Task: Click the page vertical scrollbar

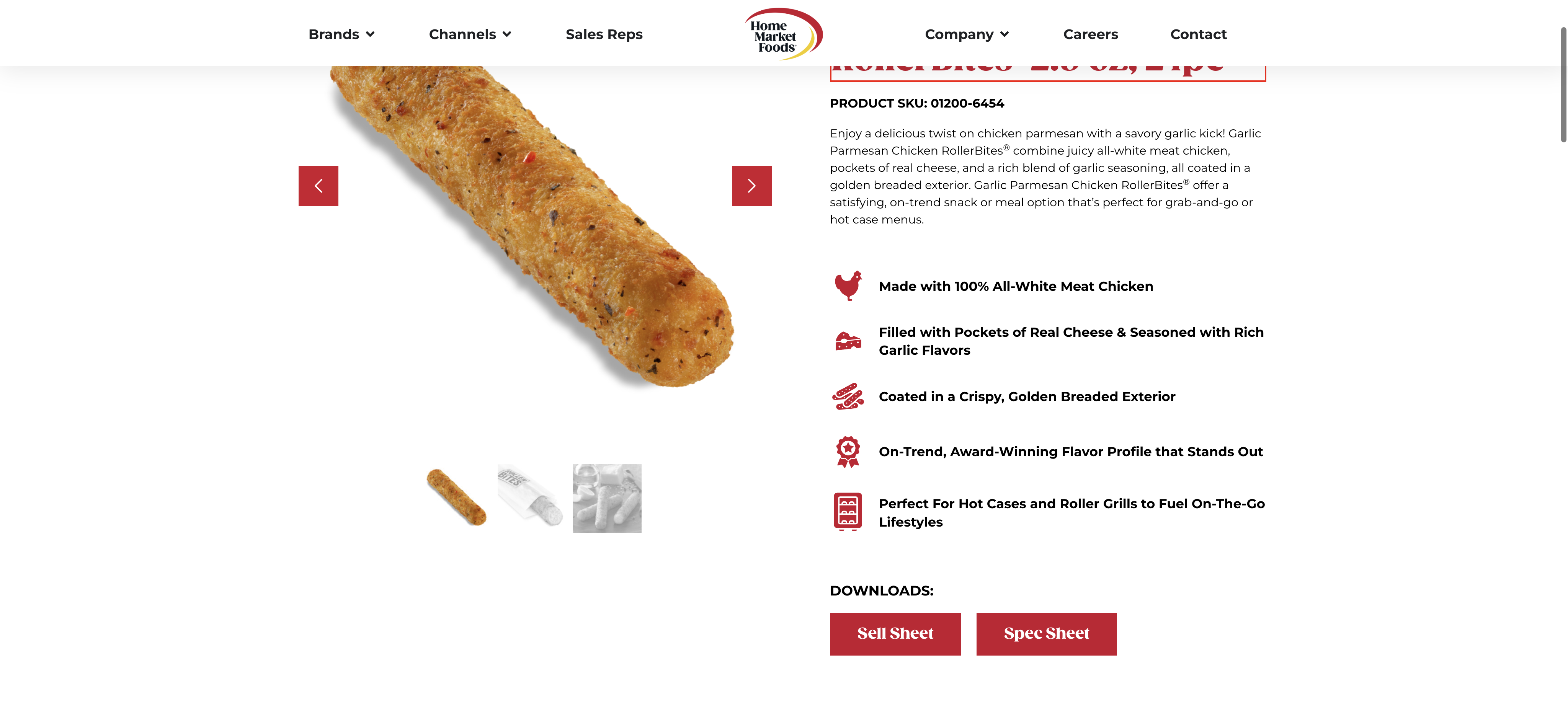Action: click(1563, 85)
